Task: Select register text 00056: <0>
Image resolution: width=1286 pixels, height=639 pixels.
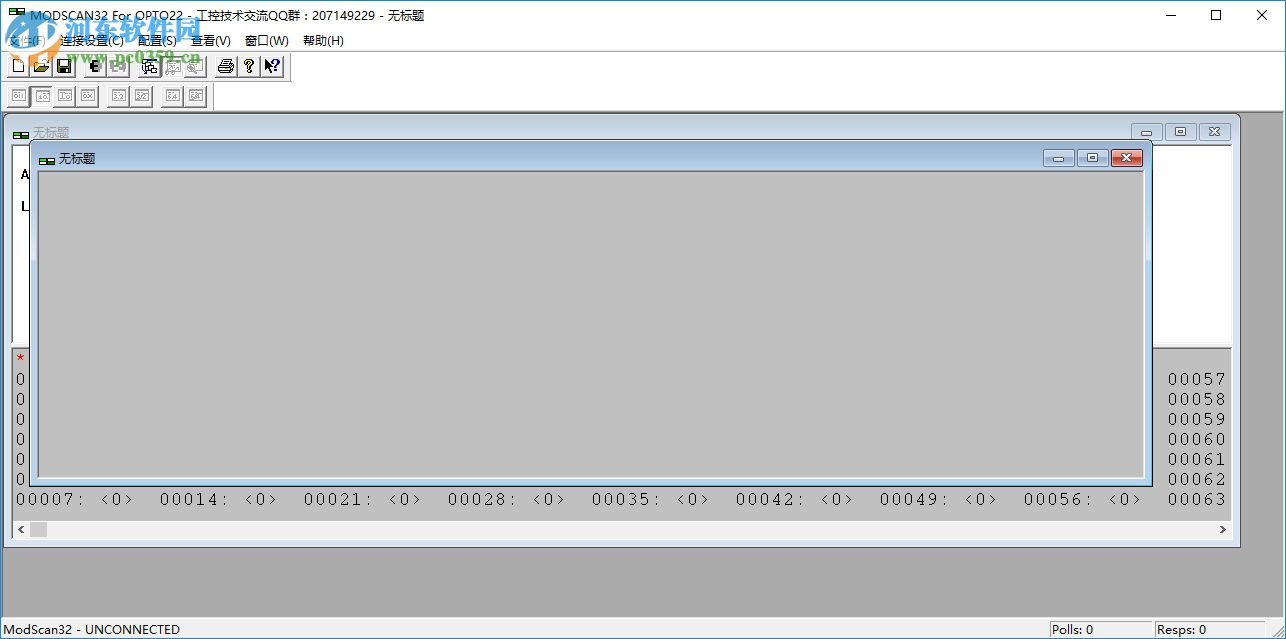Action: (1082, 499)
